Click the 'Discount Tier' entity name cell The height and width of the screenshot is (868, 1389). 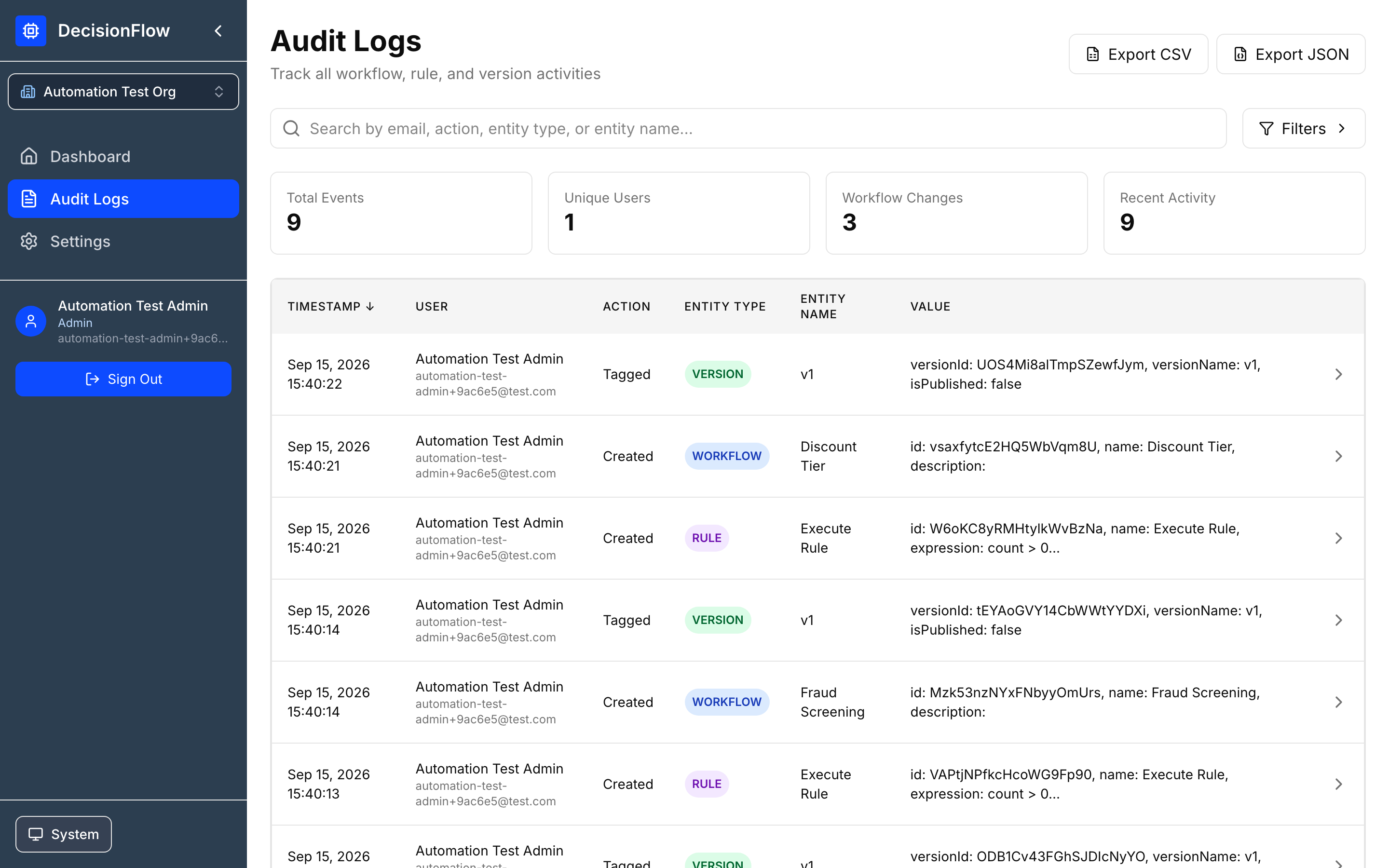pyautogui.click(x=828, y=456)
